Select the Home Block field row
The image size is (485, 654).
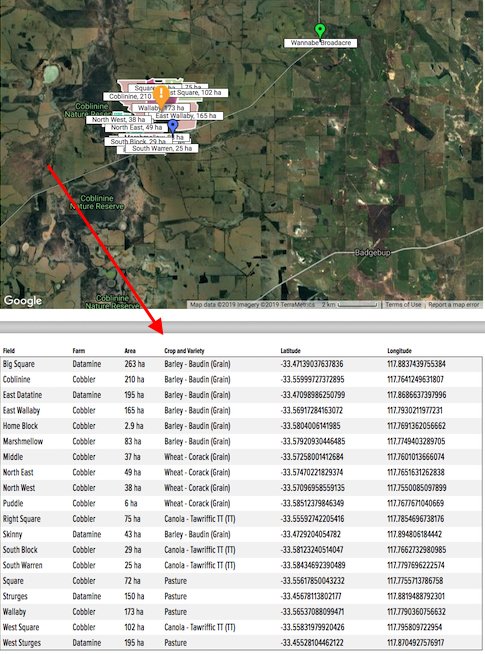click(242, 426)
